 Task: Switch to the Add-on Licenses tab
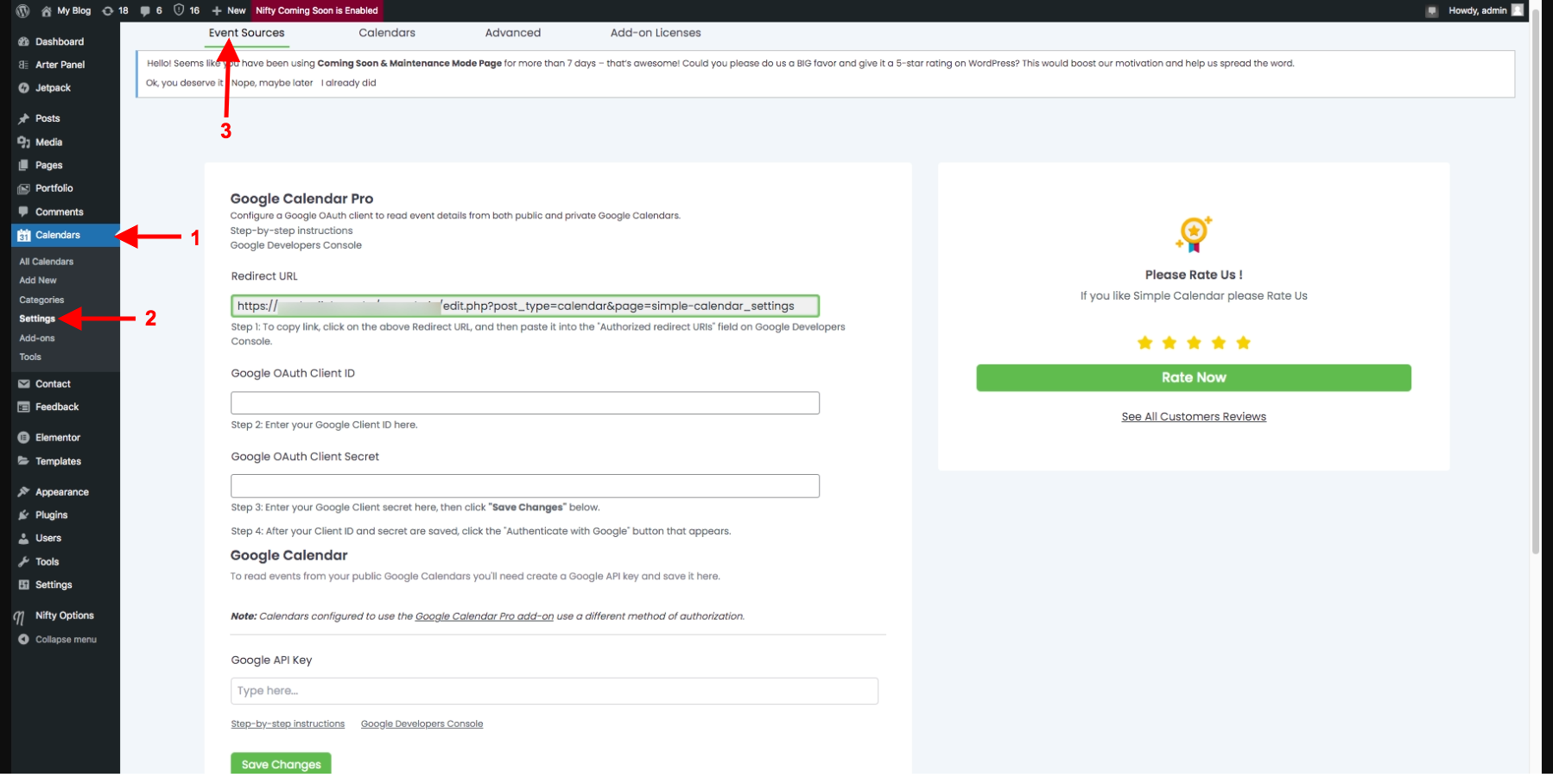point(656,33)
